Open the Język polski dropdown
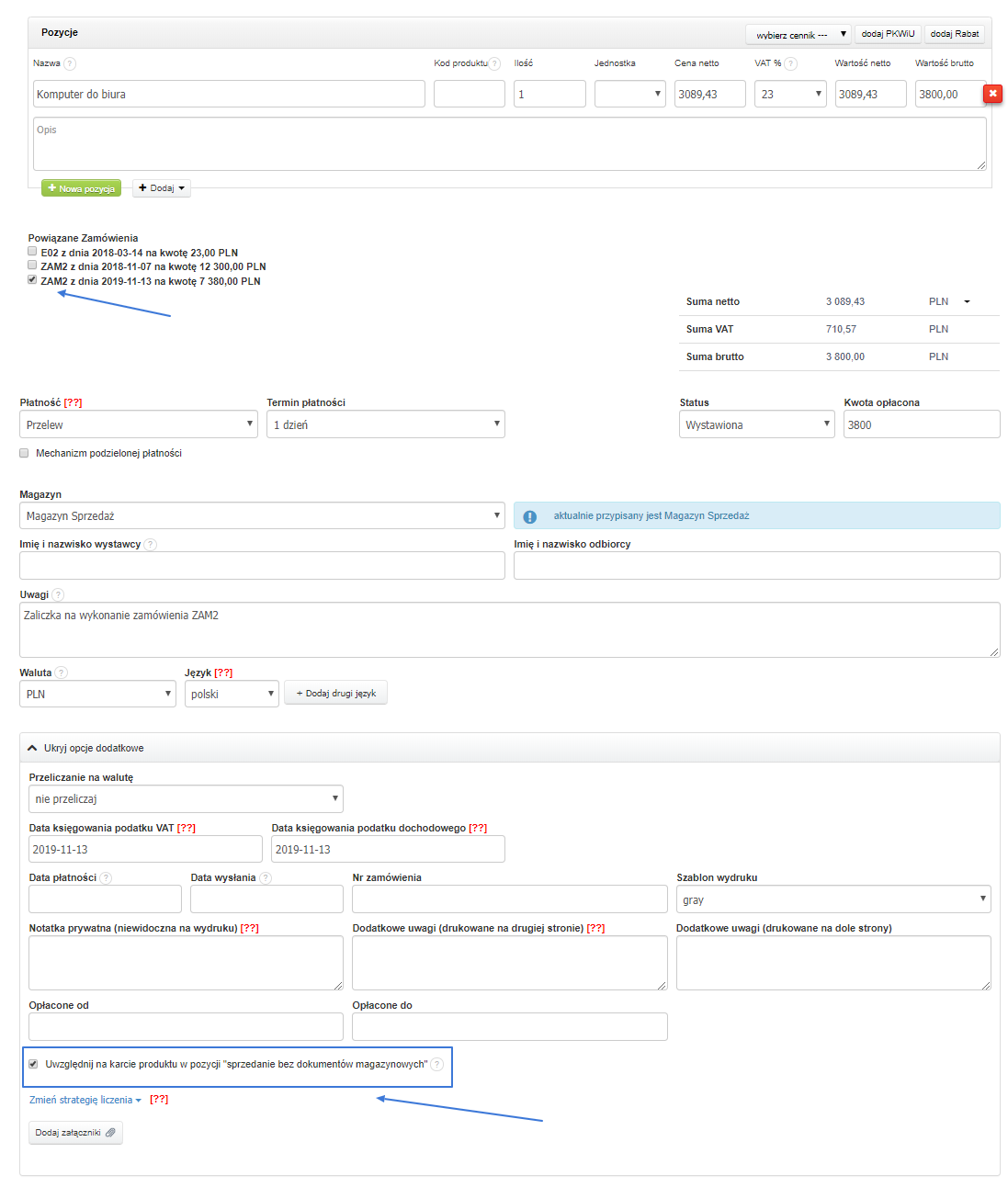Viewport: 1008px width, 1187px height. (232, 694)
